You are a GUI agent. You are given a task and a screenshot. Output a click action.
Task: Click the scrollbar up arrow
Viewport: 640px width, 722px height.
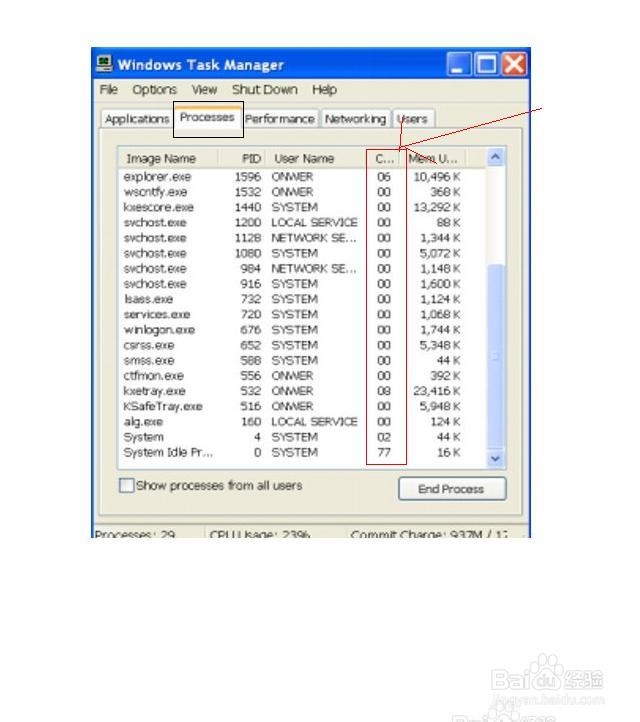tap(495, 157)
